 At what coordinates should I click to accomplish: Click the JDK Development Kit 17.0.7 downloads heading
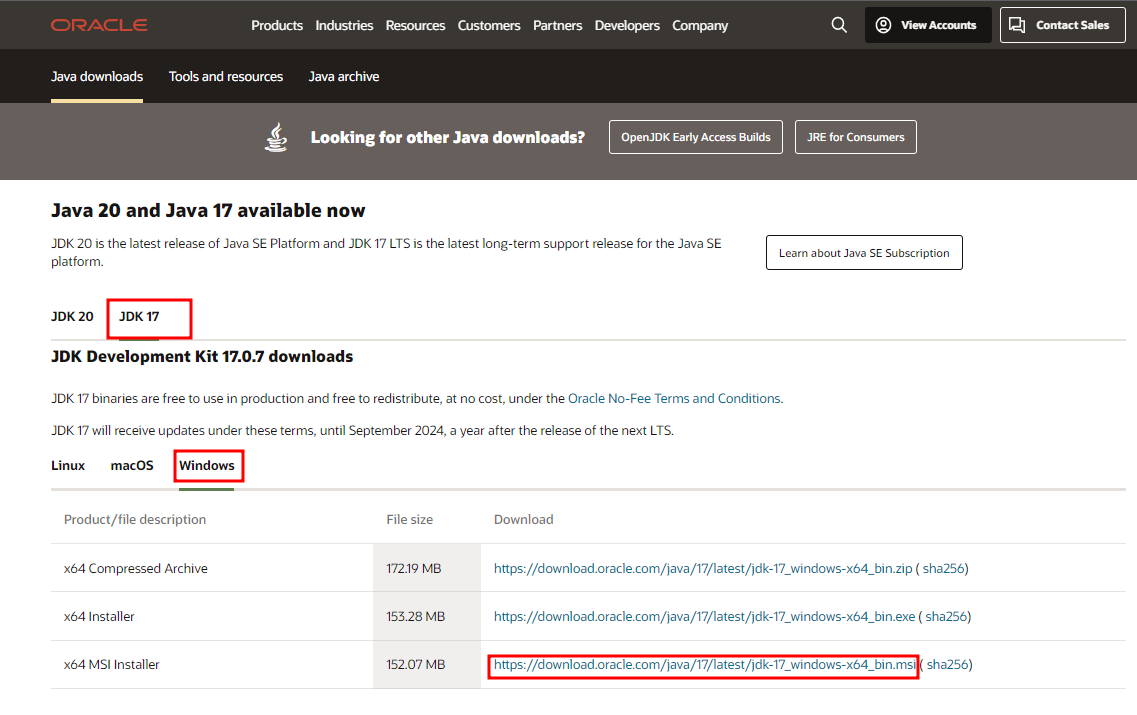202,356
